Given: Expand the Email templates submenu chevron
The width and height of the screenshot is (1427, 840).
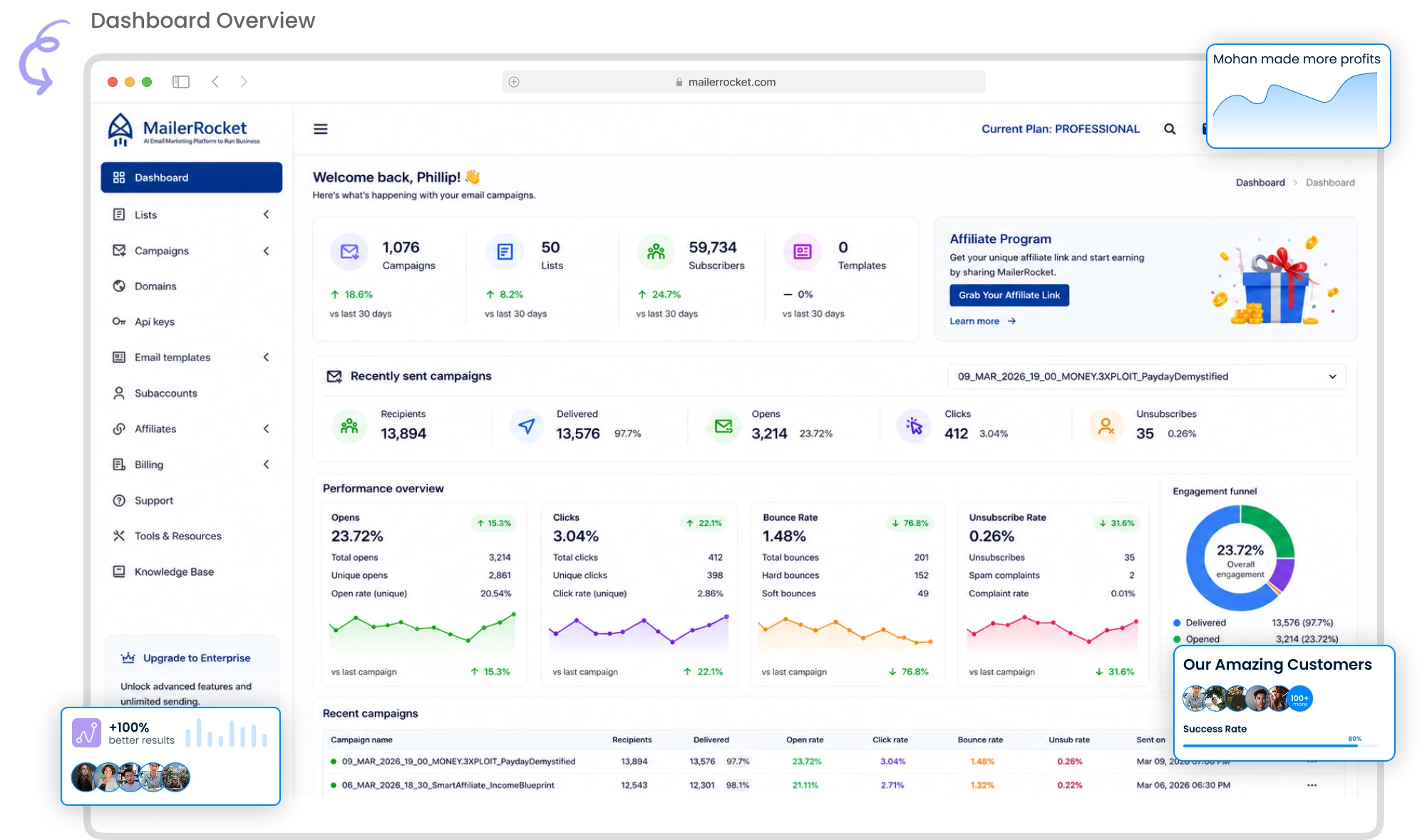Looking at the screenshot, I should [267, 357].
